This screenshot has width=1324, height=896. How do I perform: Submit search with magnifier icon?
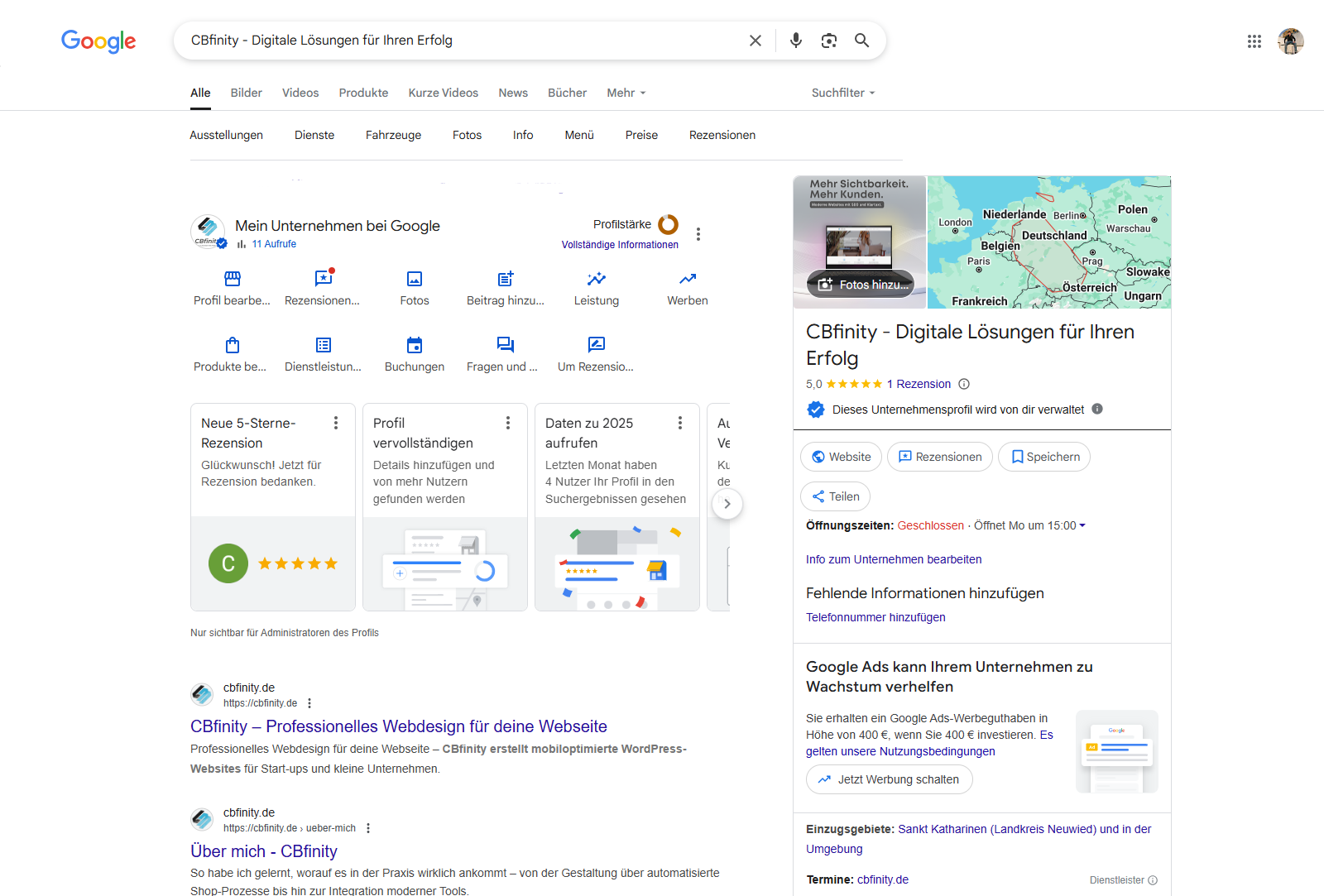tap(861, 41)
